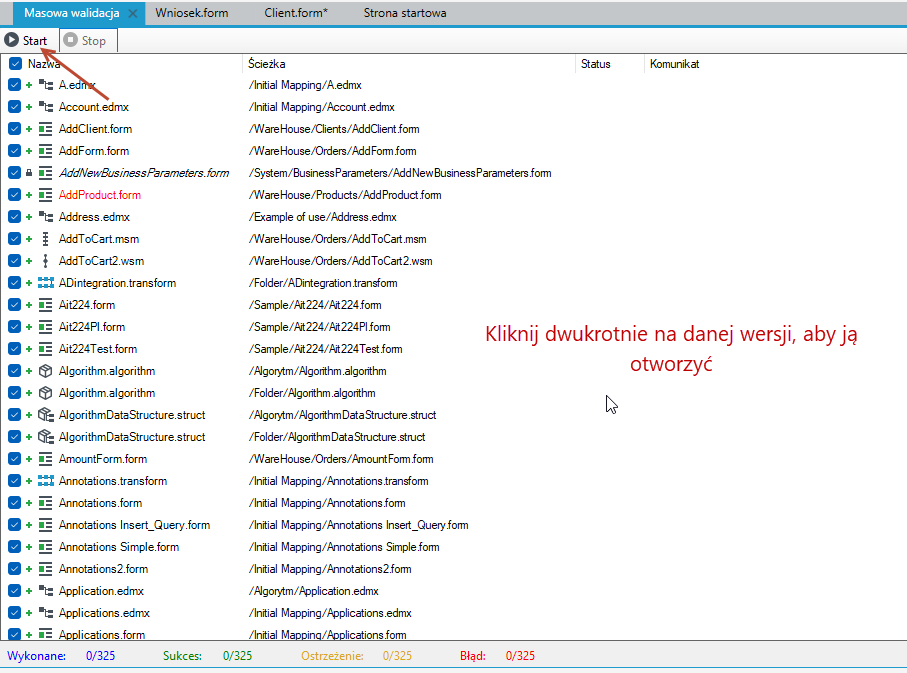Click the model icon beside A.edmx

click(x=46, y=85)
